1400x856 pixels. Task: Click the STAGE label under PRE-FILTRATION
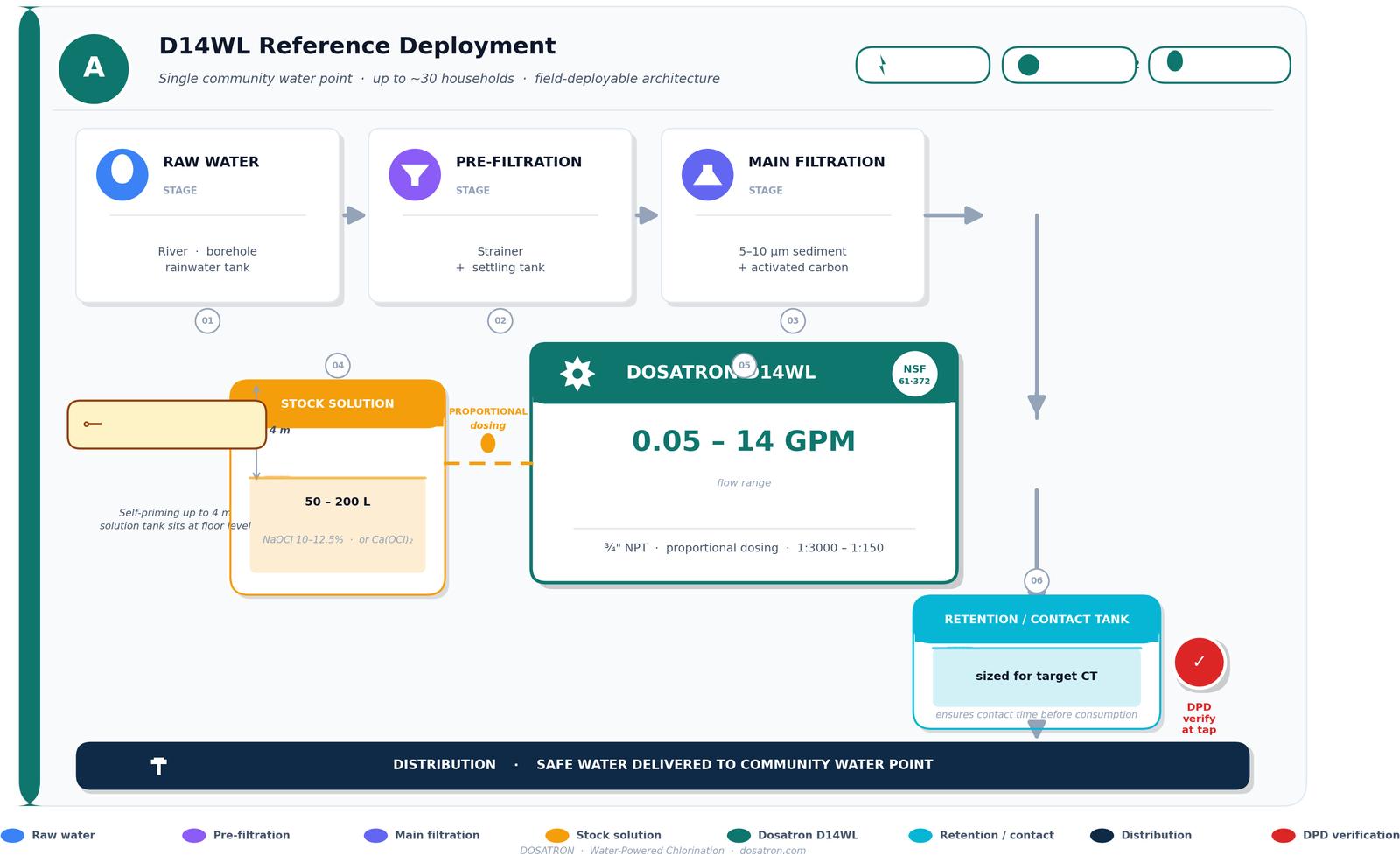click(x=472, y=191)
